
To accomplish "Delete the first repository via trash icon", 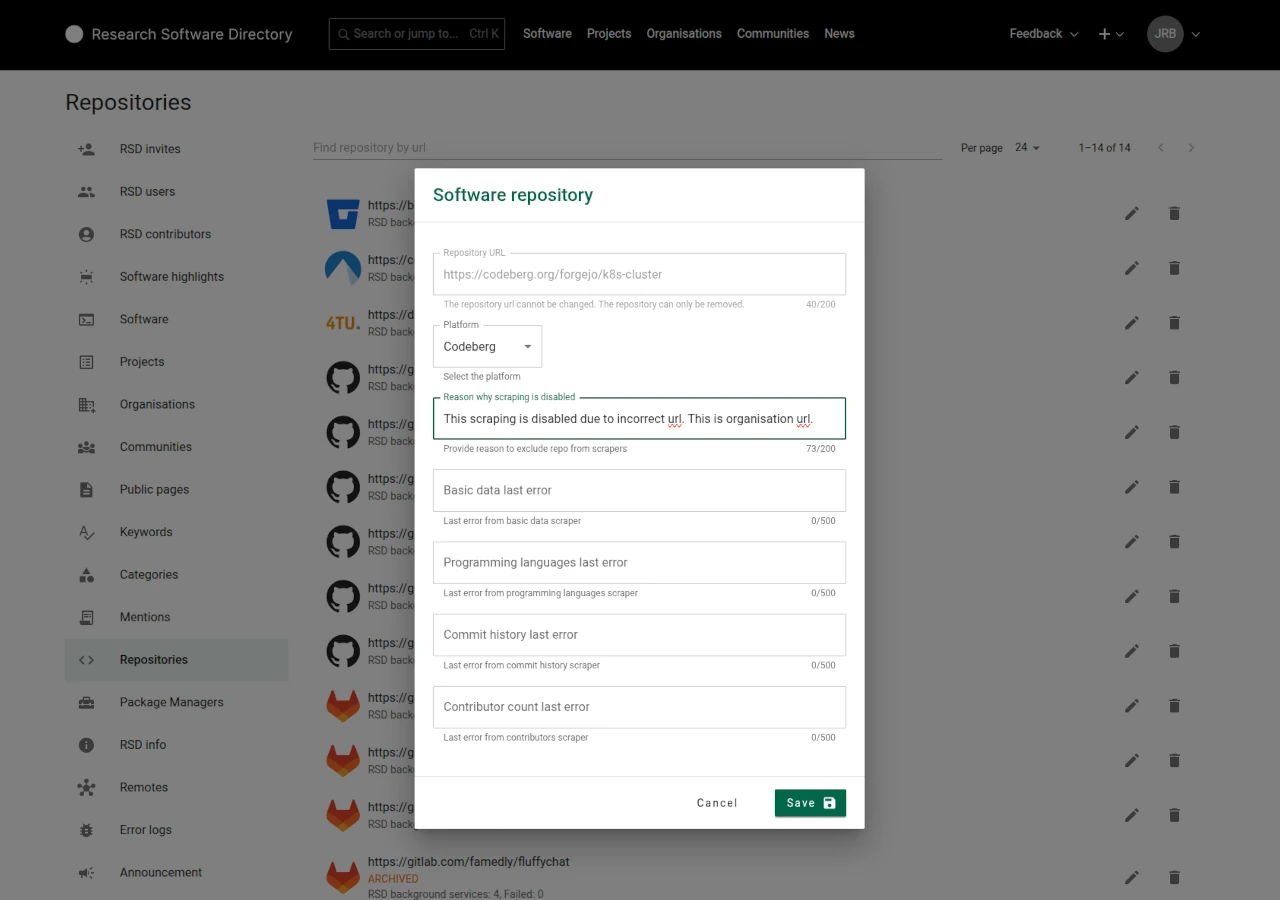I will coord(1174,213).
